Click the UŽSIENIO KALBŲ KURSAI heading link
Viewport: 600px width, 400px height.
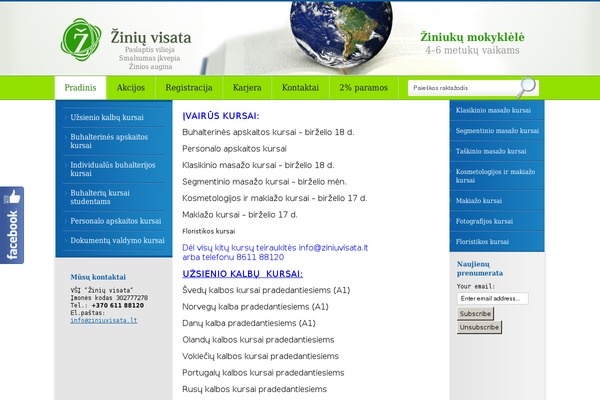click(x=243, y=274)
